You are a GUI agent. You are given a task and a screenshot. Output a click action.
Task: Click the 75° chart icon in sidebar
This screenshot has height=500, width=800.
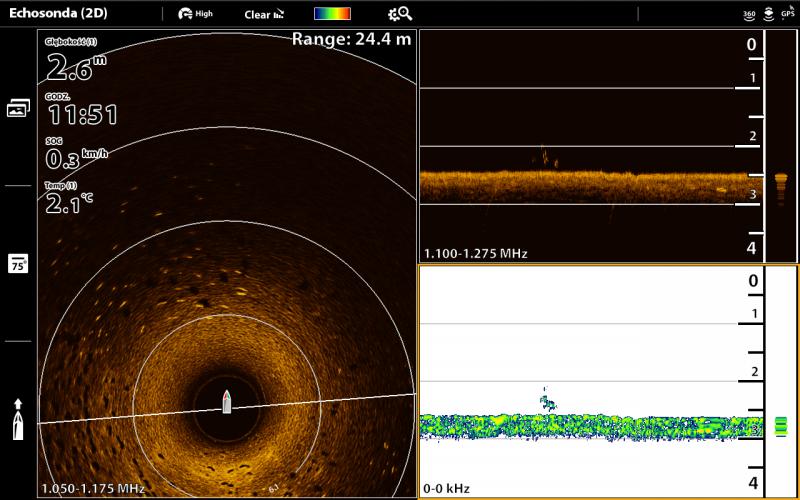[x=18, y=263]
